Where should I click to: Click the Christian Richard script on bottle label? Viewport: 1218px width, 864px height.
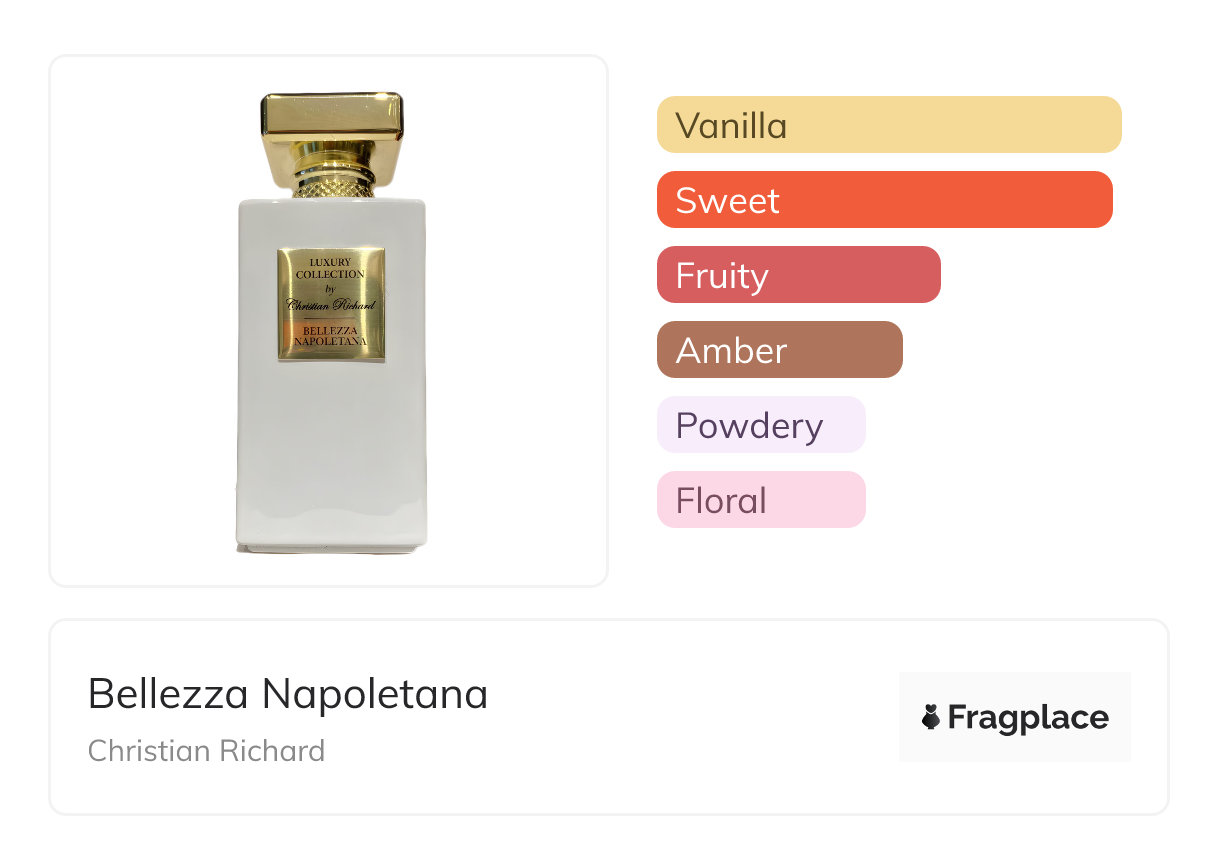[331, 306]
